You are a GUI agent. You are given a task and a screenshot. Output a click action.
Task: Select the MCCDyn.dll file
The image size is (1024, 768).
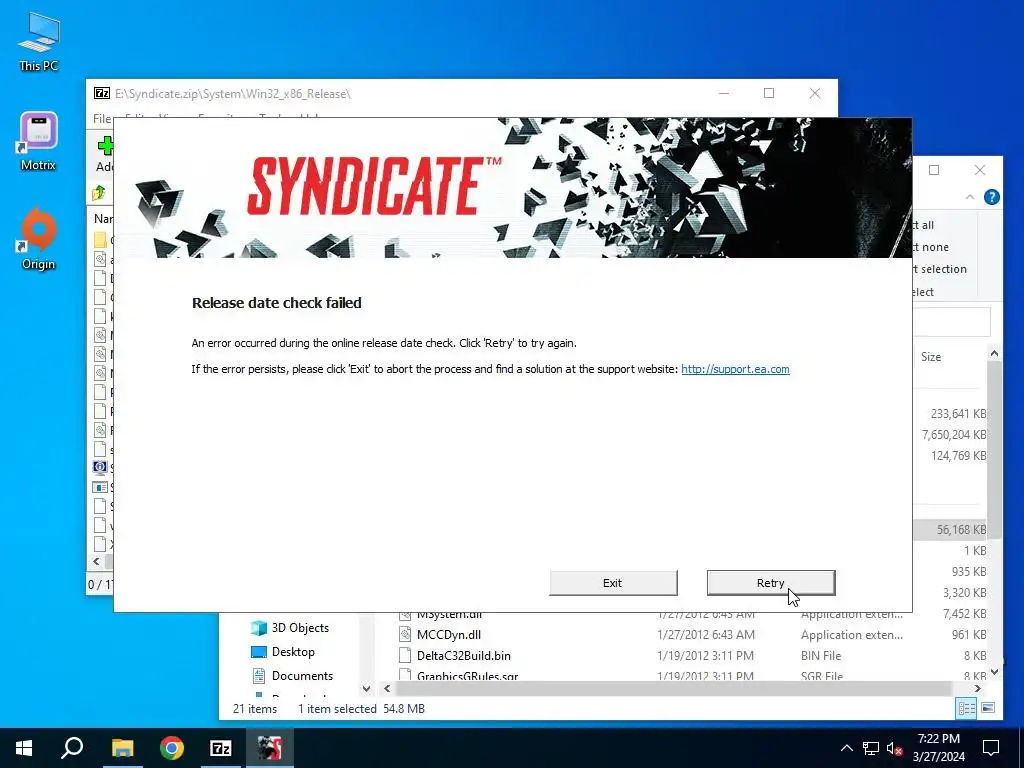[x=449, y=635]
